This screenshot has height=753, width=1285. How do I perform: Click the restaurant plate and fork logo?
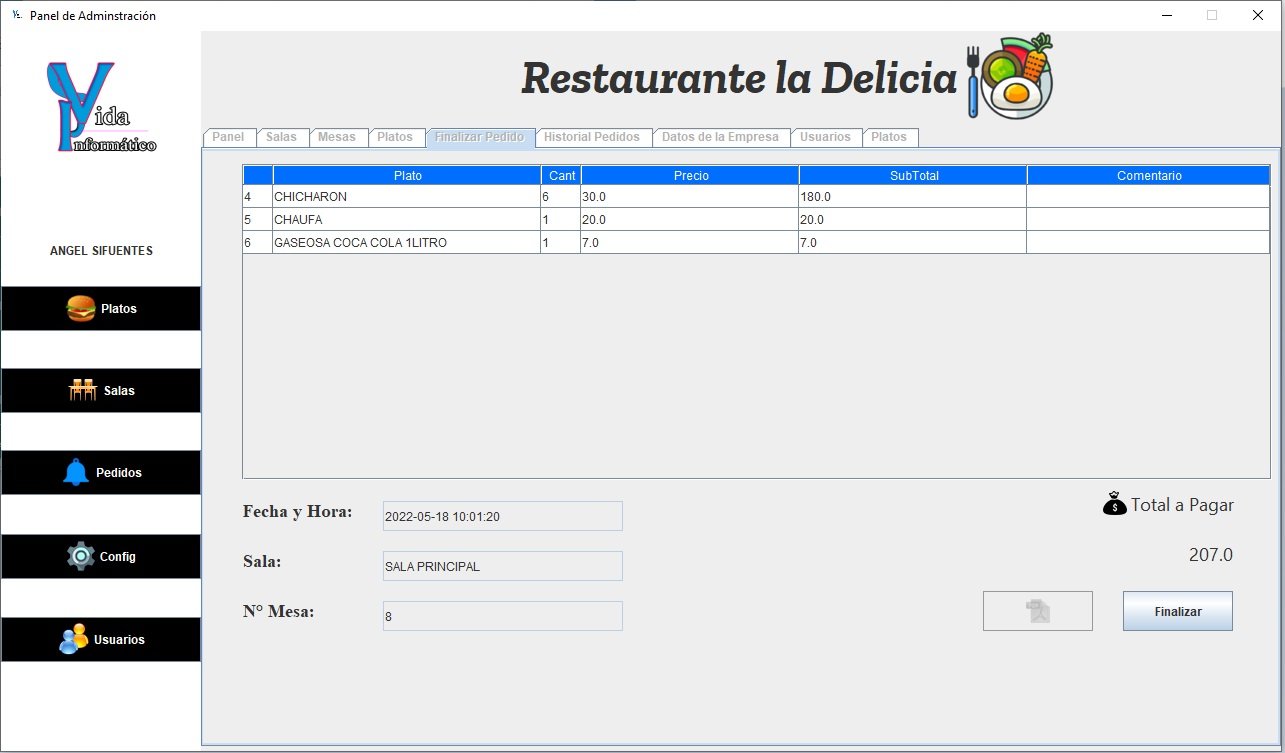pyautogui.click(x=1009, y=76)
